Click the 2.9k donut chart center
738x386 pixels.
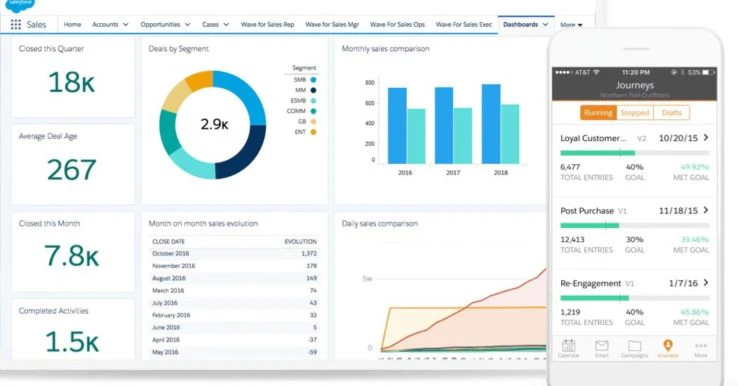coord(214,124)
